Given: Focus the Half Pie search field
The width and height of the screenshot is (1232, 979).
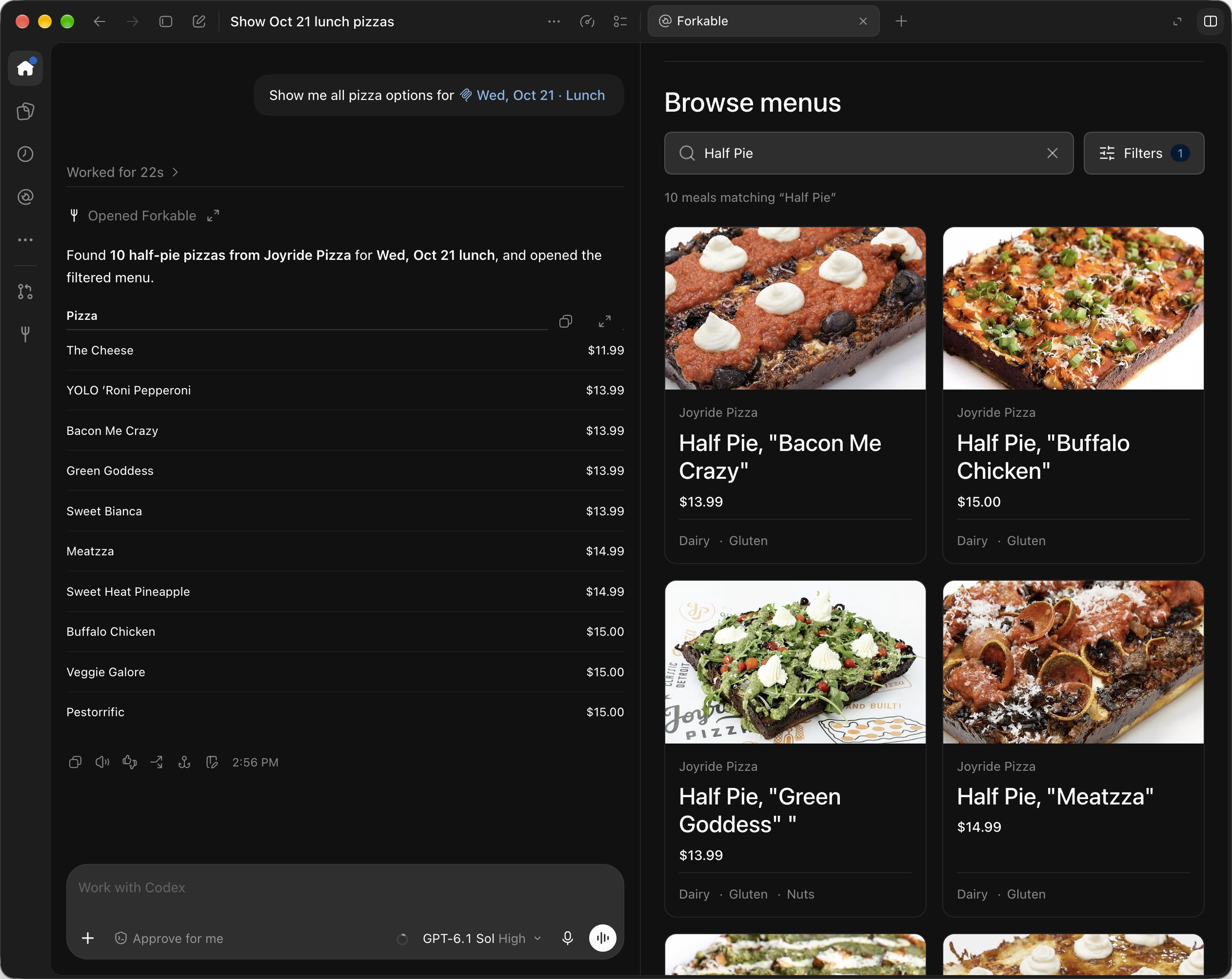Looking at the screenshot, I should pyautogui.click(x=868, y=153).
